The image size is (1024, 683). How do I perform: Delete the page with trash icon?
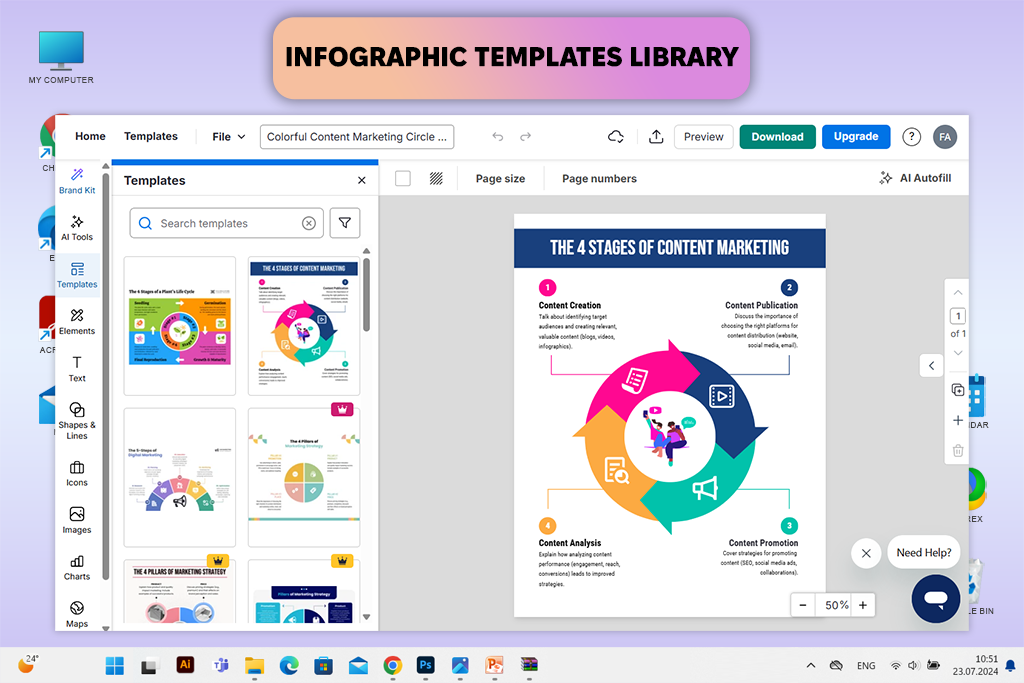pos(958,451)
